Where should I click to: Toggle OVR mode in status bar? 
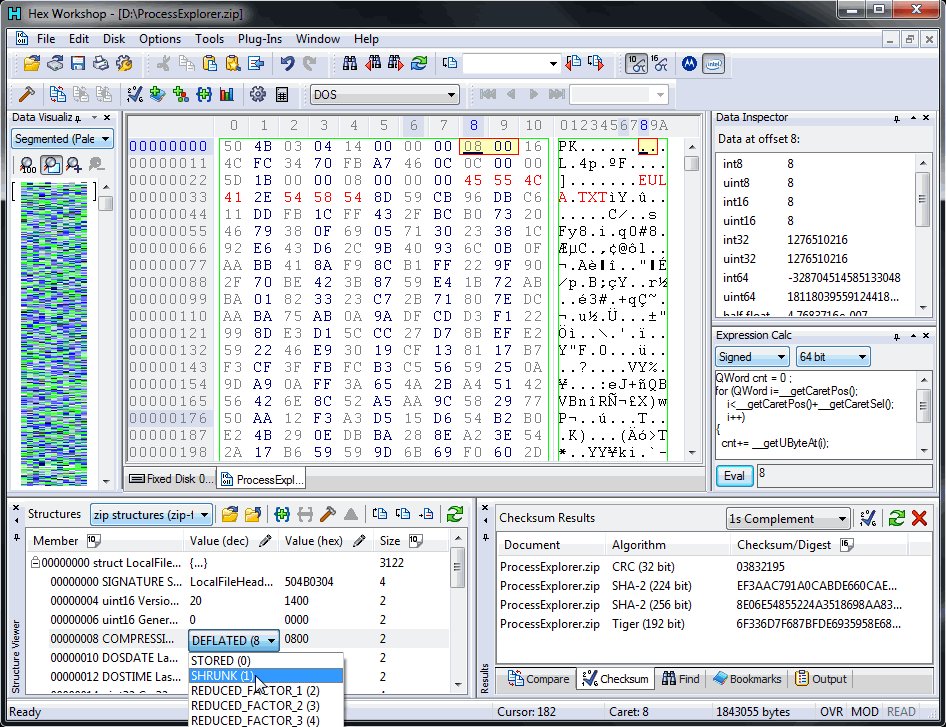click(832, 712)
